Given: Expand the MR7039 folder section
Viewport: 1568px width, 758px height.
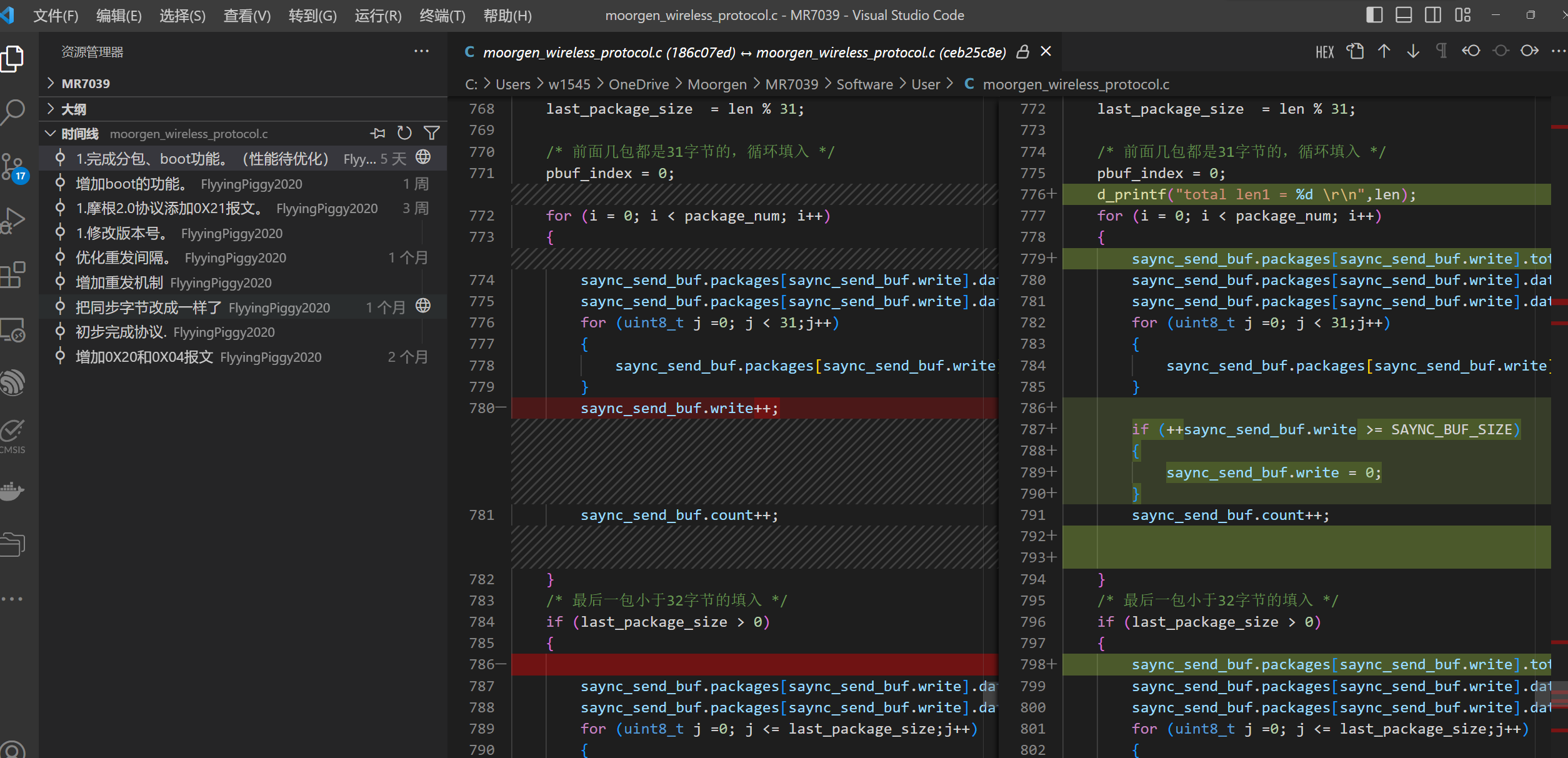Looking at the screenshot, I should pyautogui.click(x=243, y=84).
